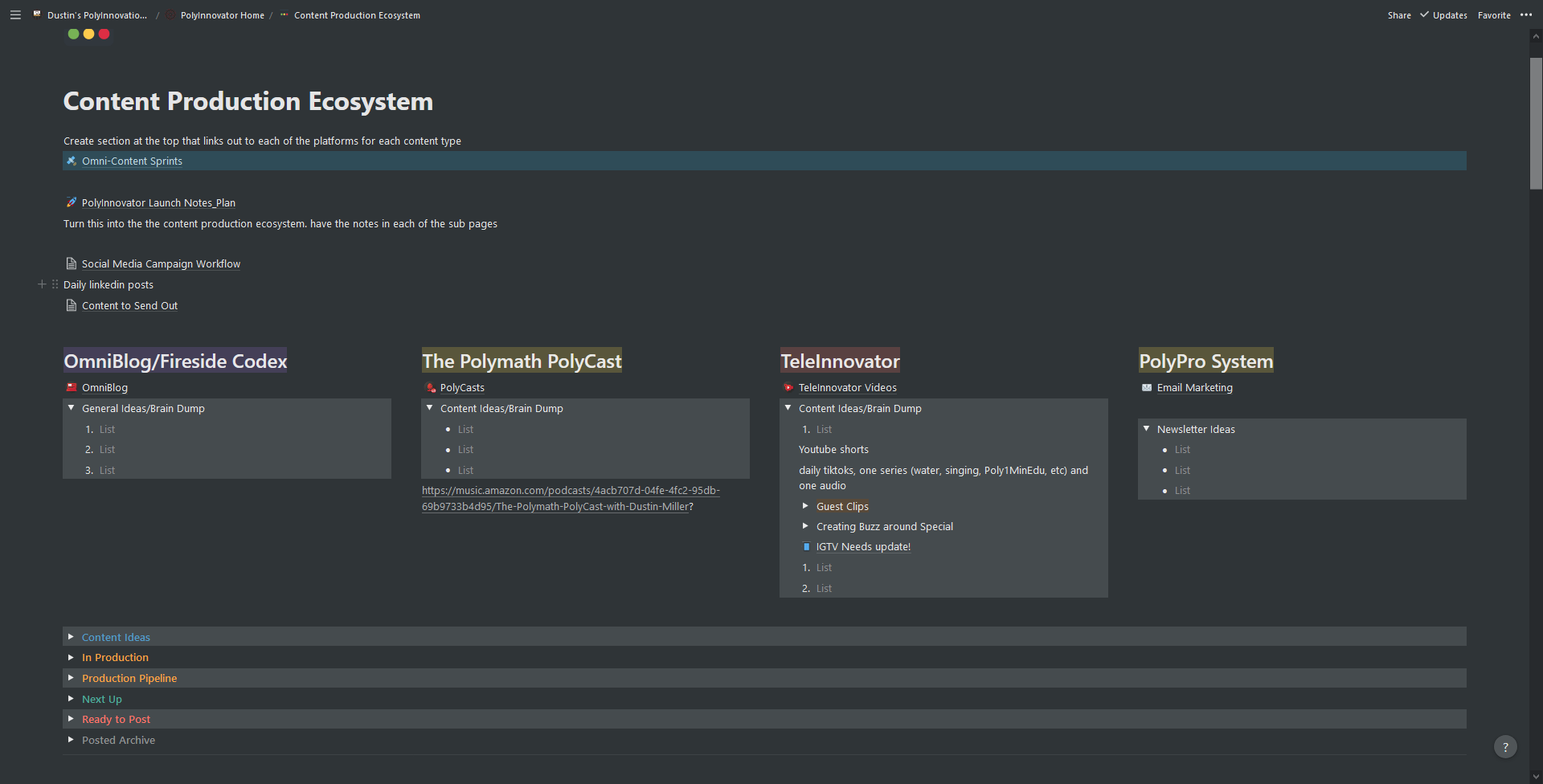Expand the Guest Clips toggle
This screenshot has height=784, width=1543.
[x=806, y=505]
